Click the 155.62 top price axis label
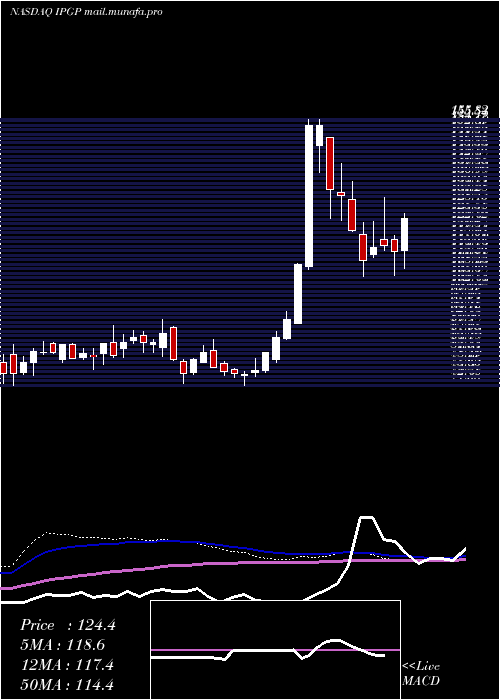The image size is (500, 700). coord(470,109)
